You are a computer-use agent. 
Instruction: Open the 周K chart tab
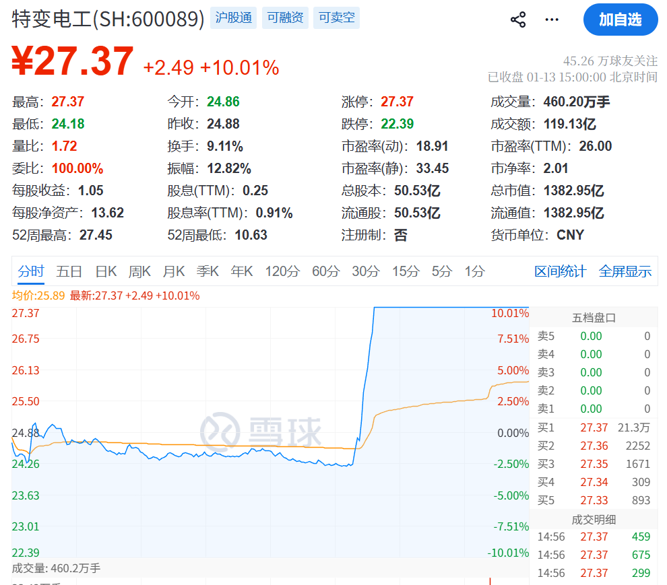pyautogui.click(x=140, y=271)
